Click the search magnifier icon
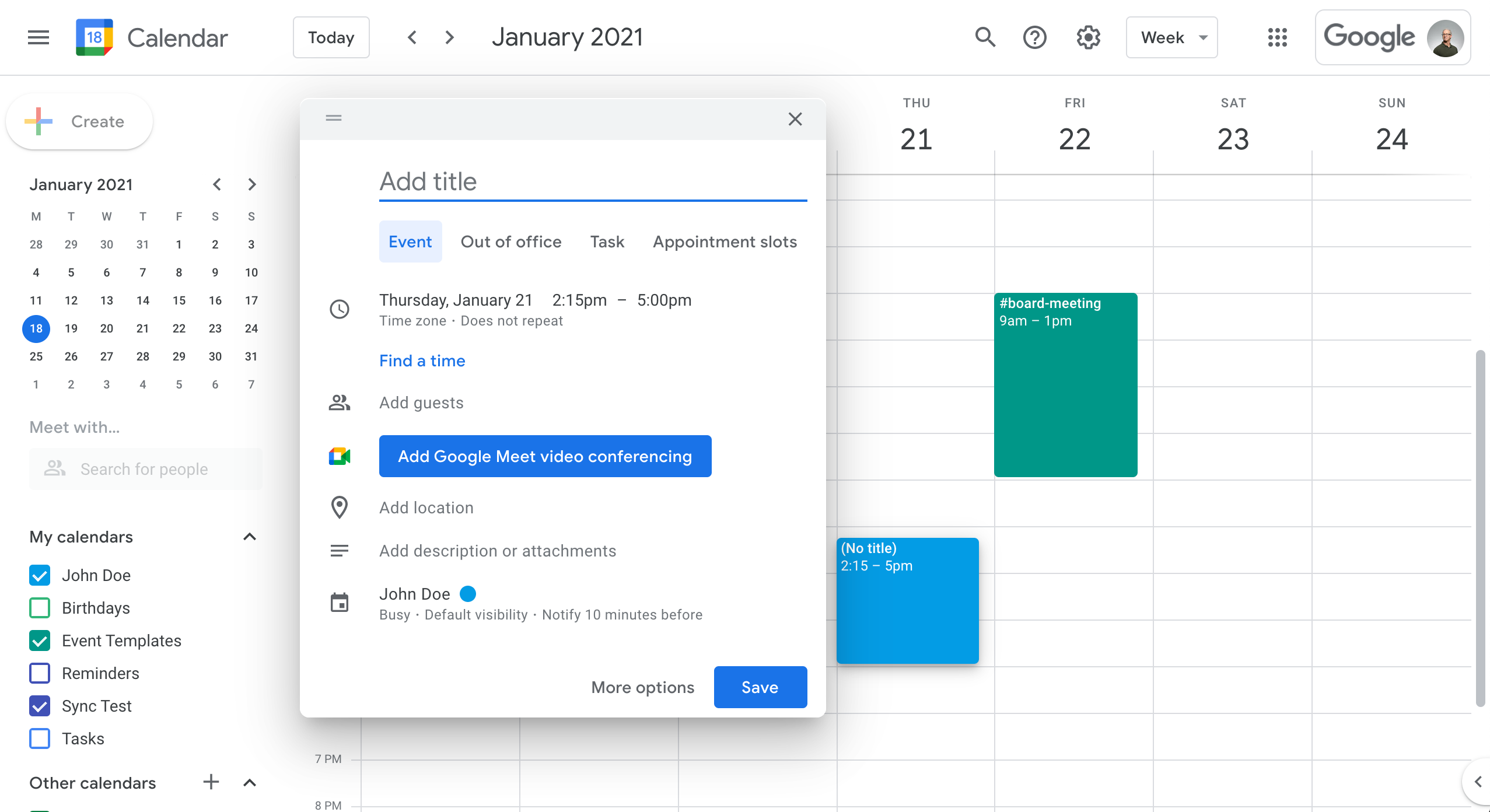1490x812 pixels. (x=985, y=37)
